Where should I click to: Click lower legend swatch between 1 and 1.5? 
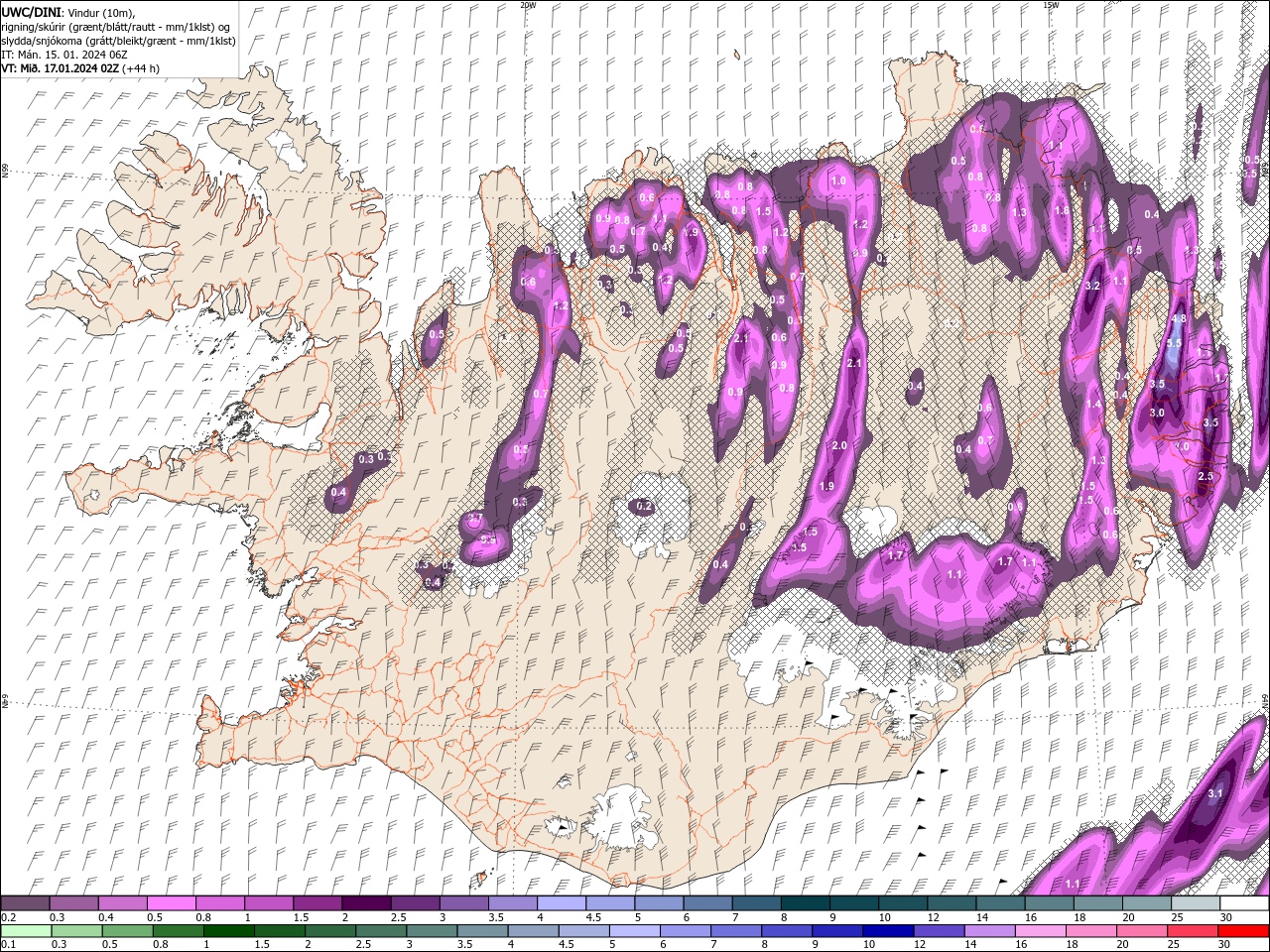[228, 931]
